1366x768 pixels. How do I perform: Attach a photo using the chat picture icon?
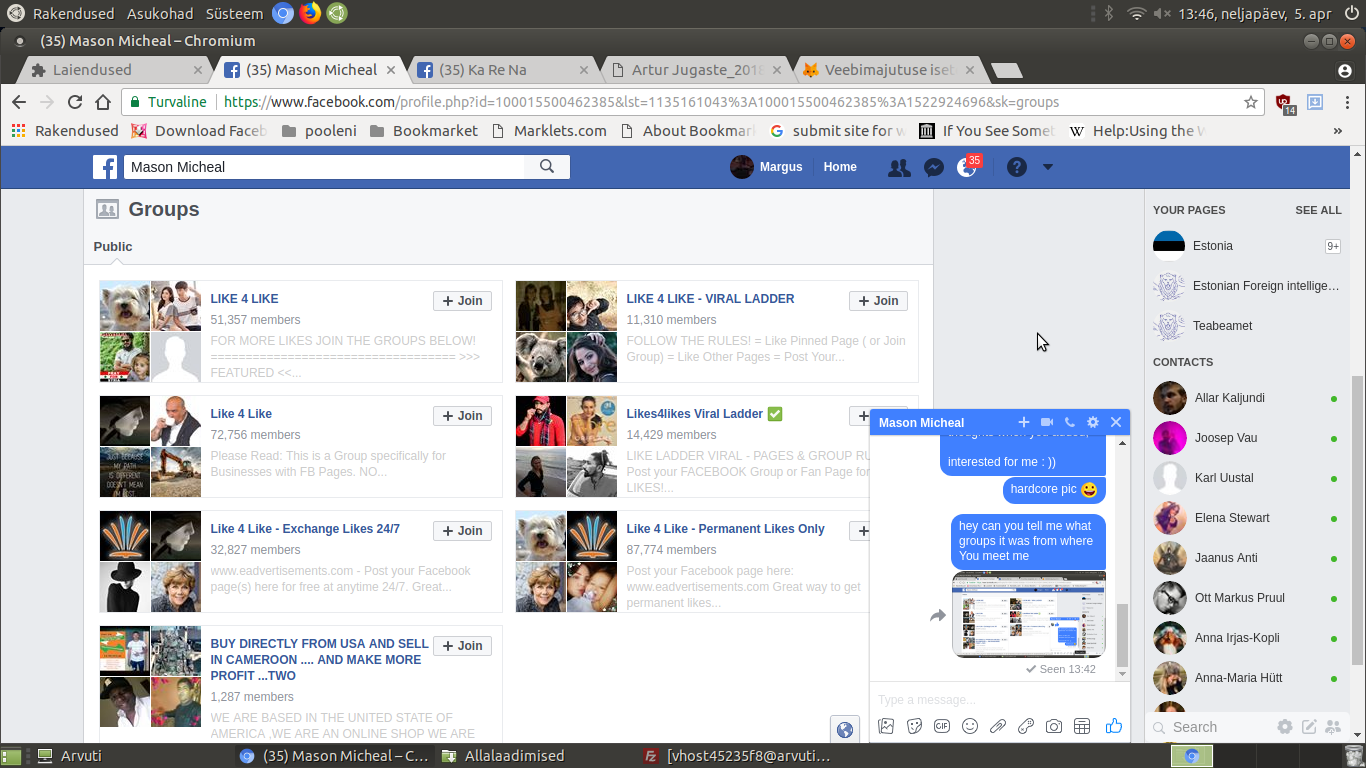[x=886, y=727]
